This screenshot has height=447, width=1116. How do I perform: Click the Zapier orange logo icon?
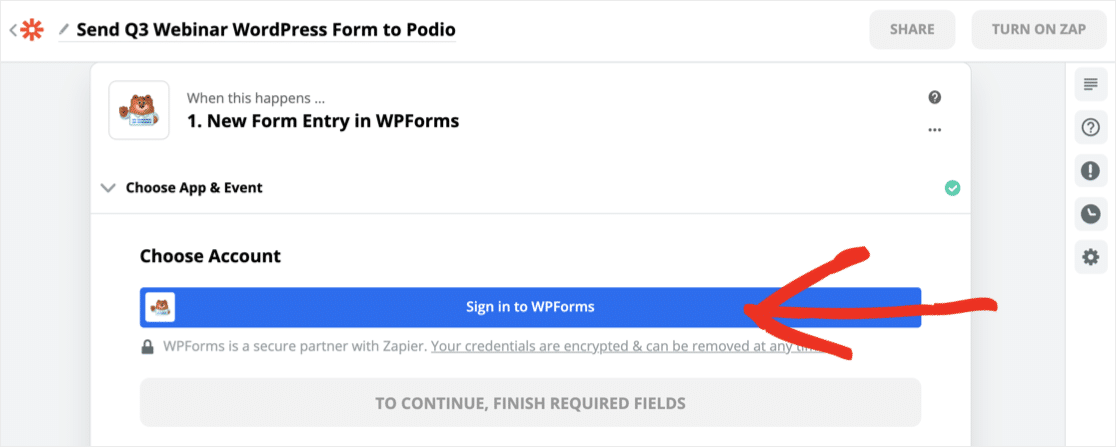click(31, 30)
